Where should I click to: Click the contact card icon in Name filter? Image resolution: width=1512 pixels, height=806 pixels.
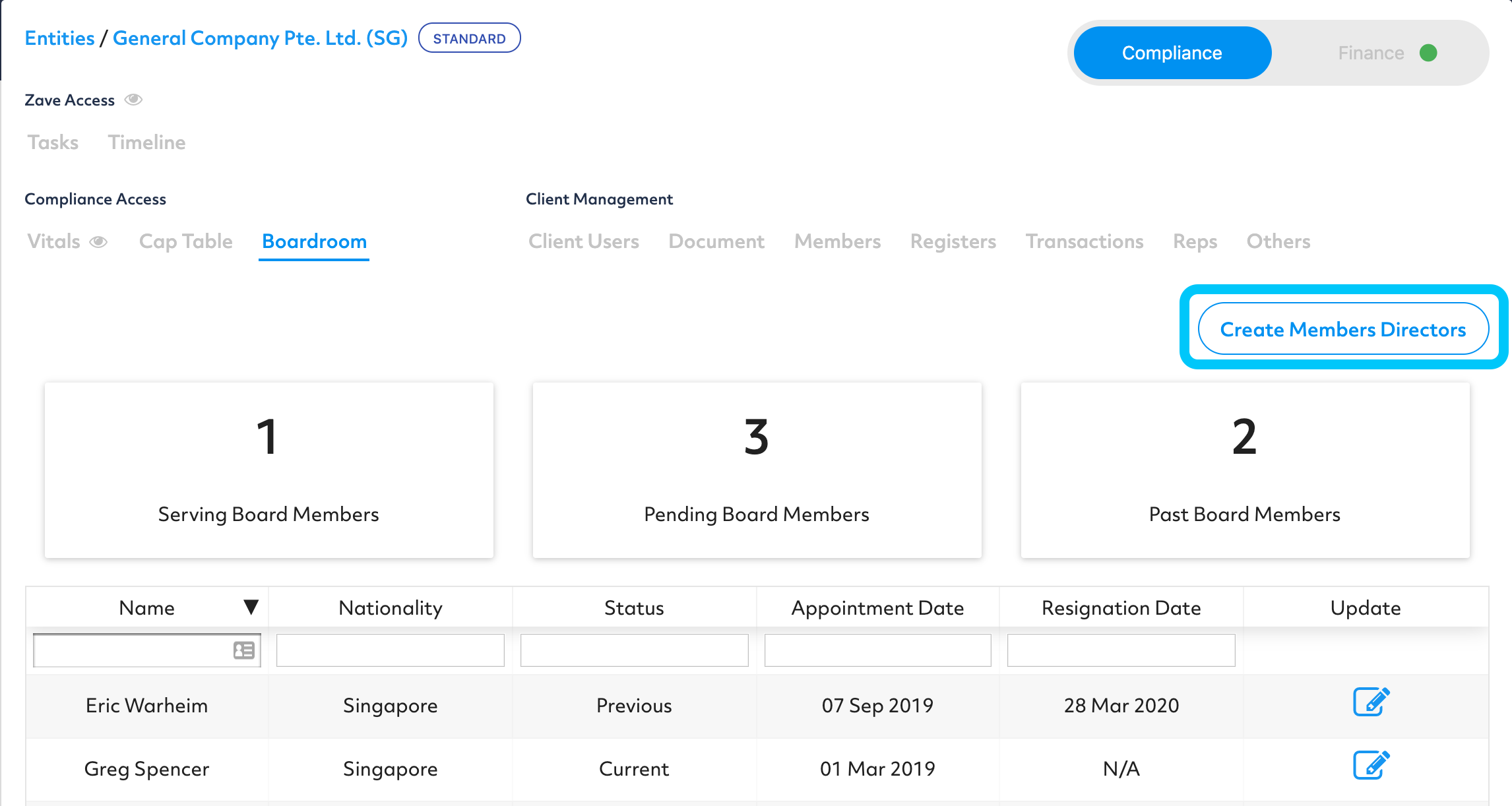[x=244, y=650]
